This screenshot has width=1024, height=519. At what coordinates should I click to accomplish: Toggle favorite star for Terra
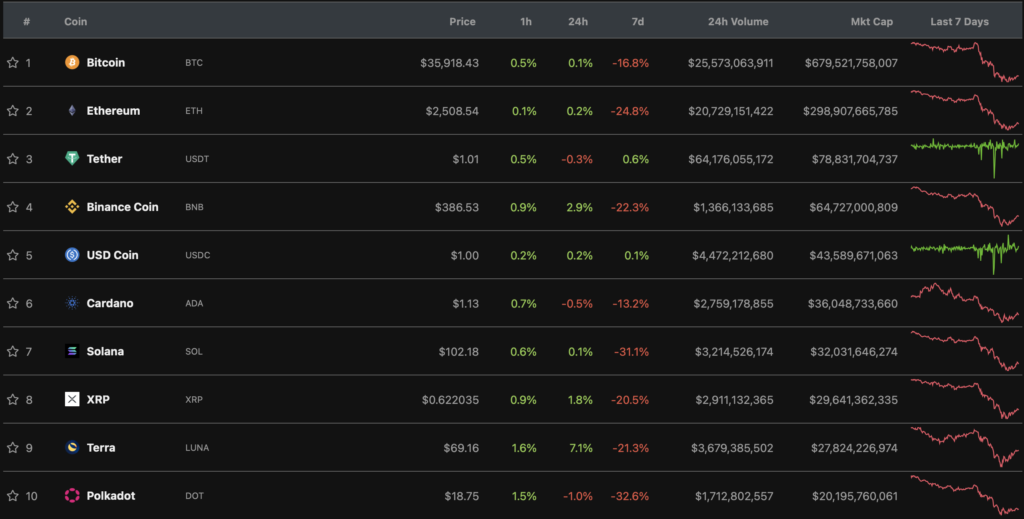(x=13, y=448)
